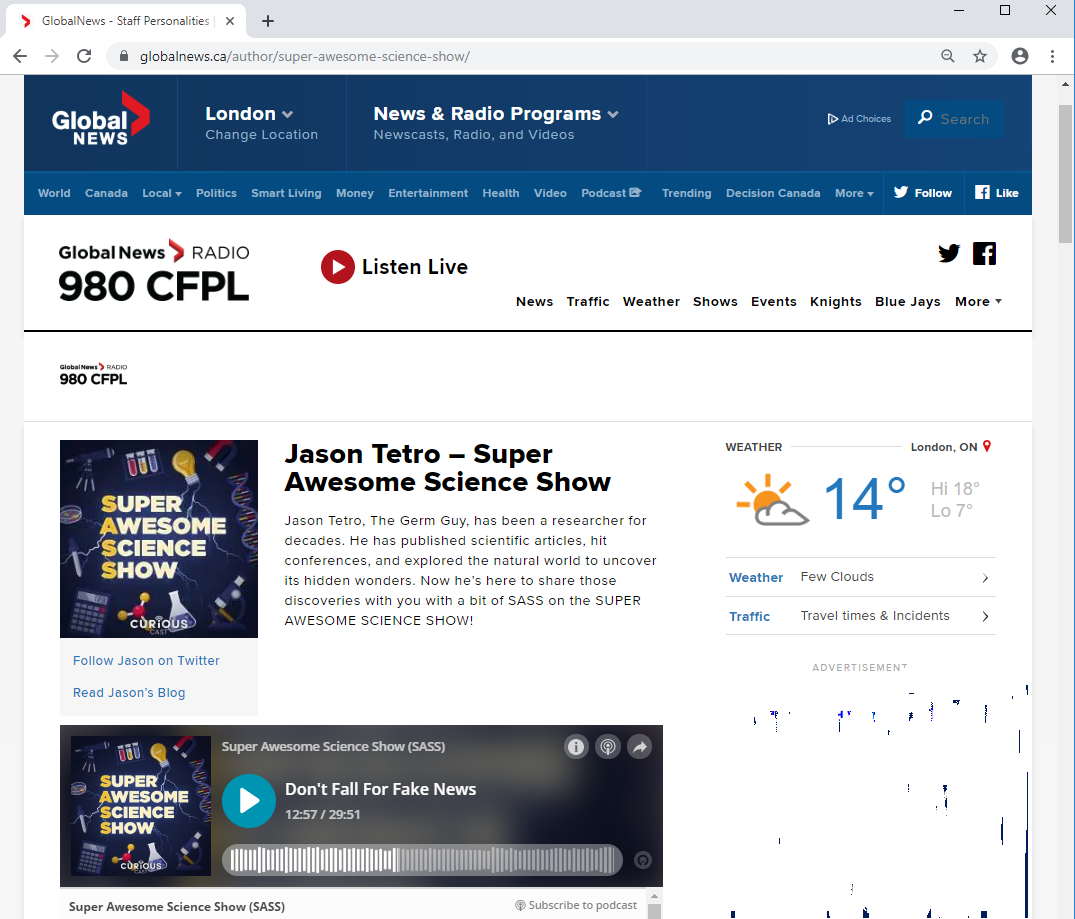The height and width of the screenshot is (919, 1075).
Task: Click the browser address bar URL
Action: click(x=305, y=56)
